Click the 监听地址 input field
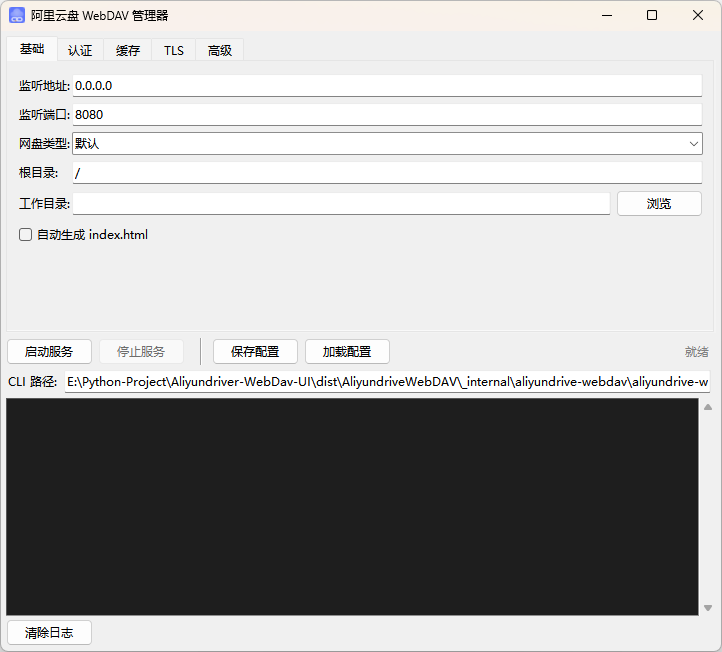The width and height of the screenshot is (722, 652). point(387,86)
